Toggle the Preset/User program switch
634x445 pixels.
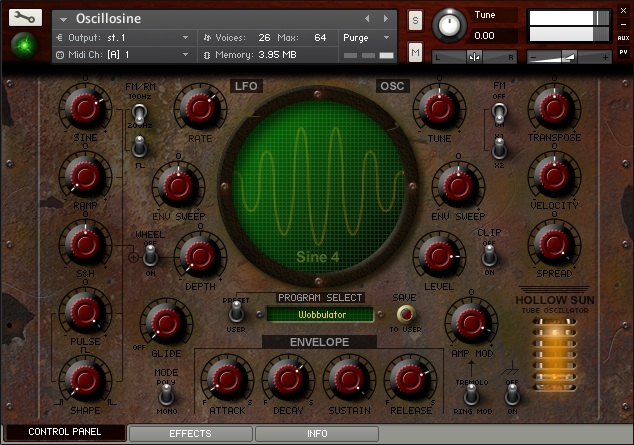click(239, 314)
